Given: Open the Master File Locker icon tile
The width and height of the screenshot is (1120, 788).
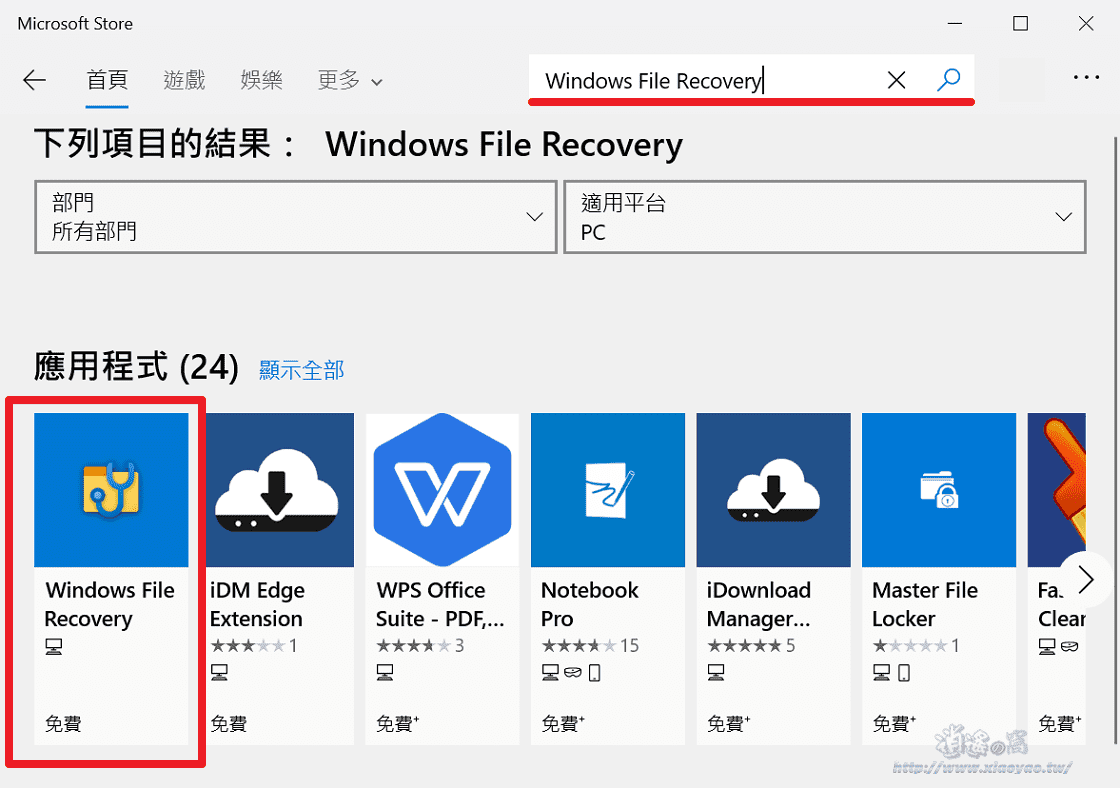Looking at the screenshot, I should [939, 490].
